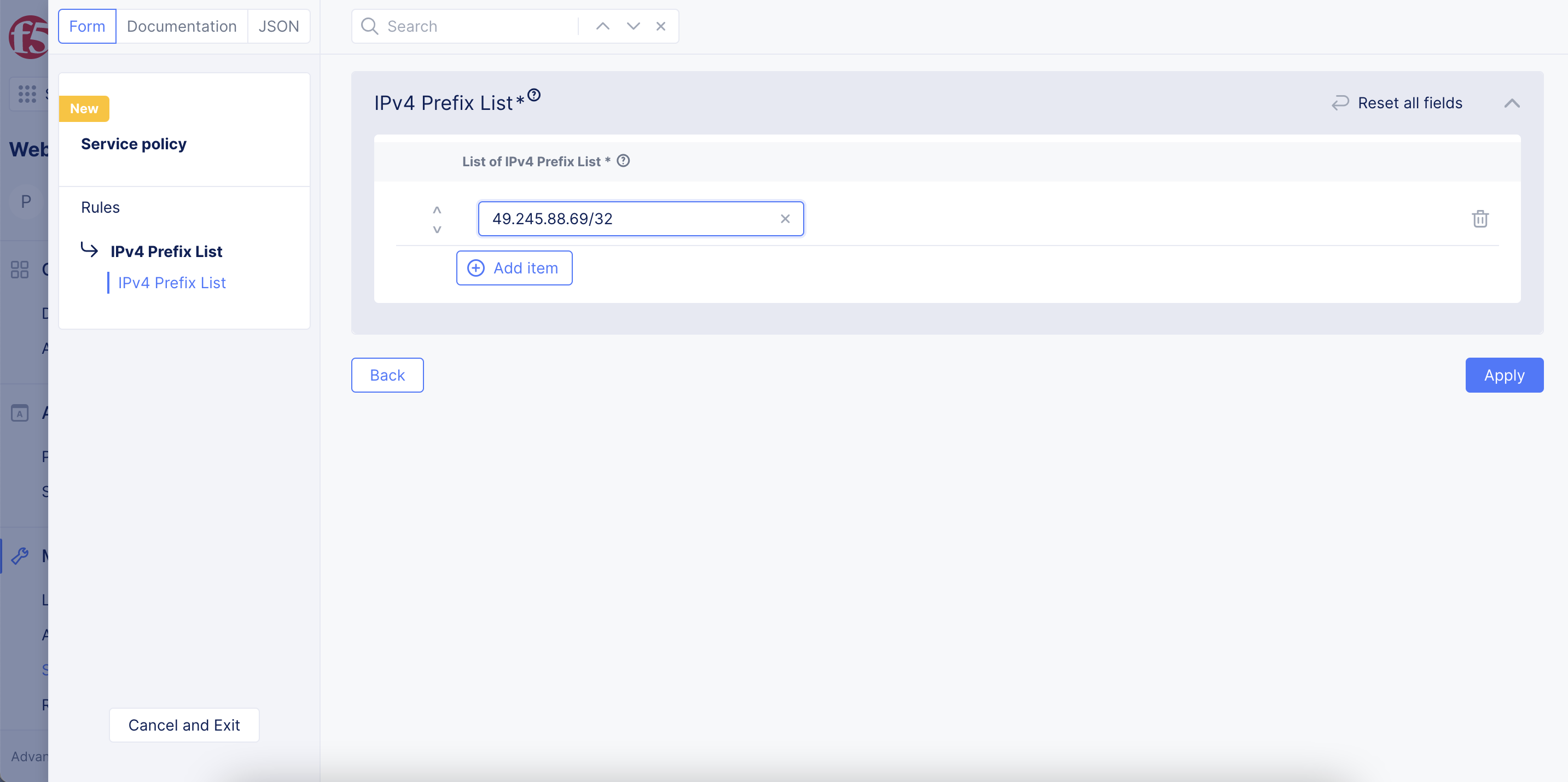Click the search magnifier icon
1568x782 pixels.
click(369, 26)
